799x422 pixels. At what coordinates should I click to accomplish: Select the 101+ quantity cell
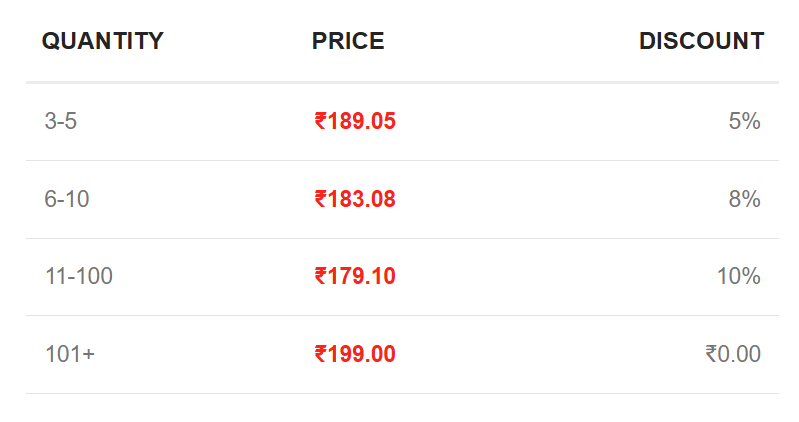point(70,354)
